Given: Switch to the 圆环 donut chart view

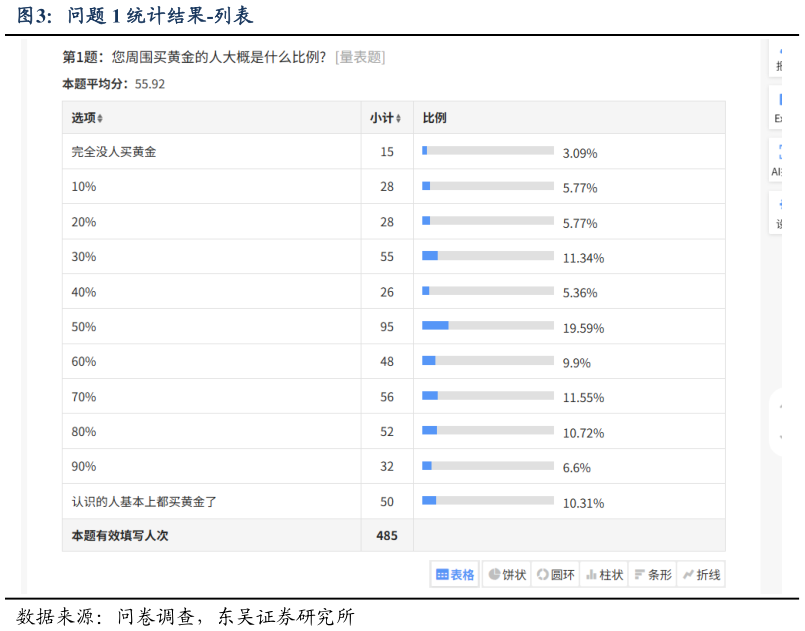Looking at the screenshot, I should [555, 575].
